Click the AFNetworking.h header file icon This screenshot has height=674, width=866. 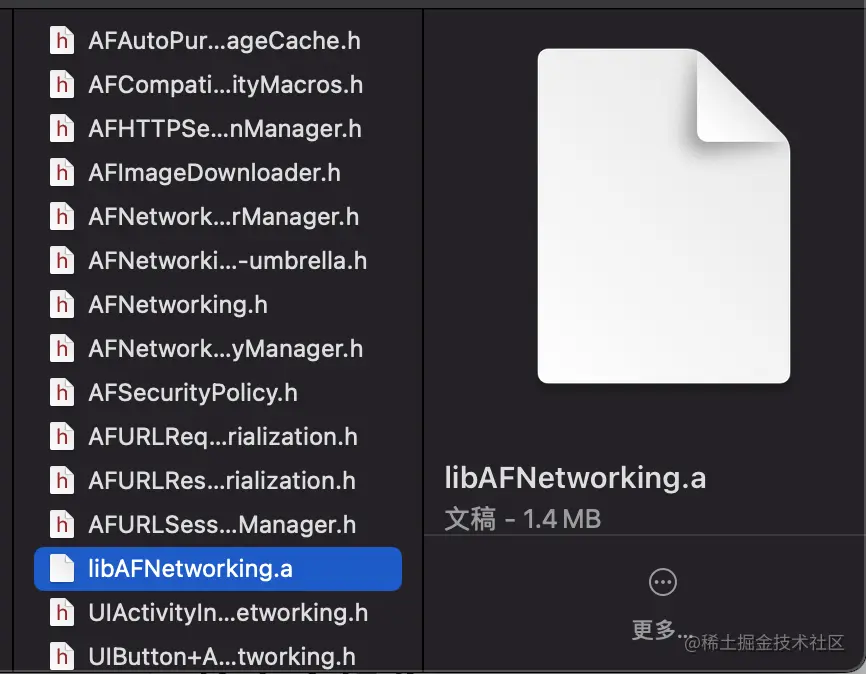click(62, 305)
